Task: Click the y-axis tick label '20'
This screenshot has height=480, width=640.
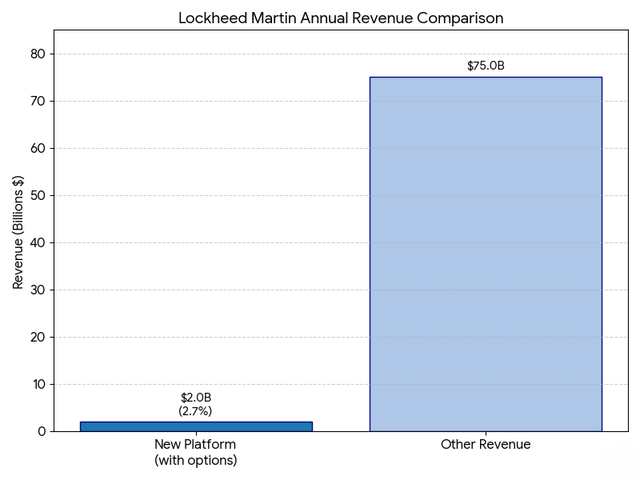Action: pyautogui.click(x=38, y=337)
